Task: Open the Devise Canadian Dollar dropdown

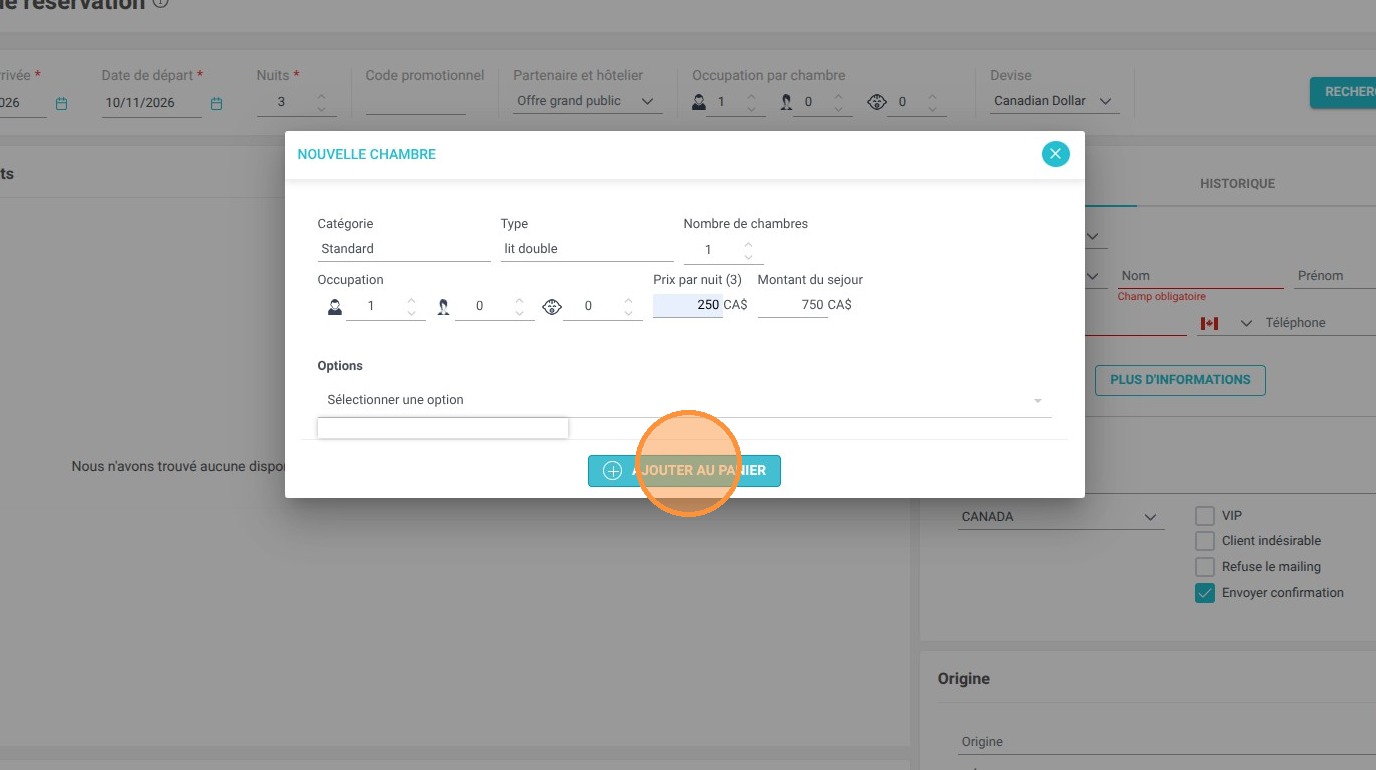Action: 1053,101
